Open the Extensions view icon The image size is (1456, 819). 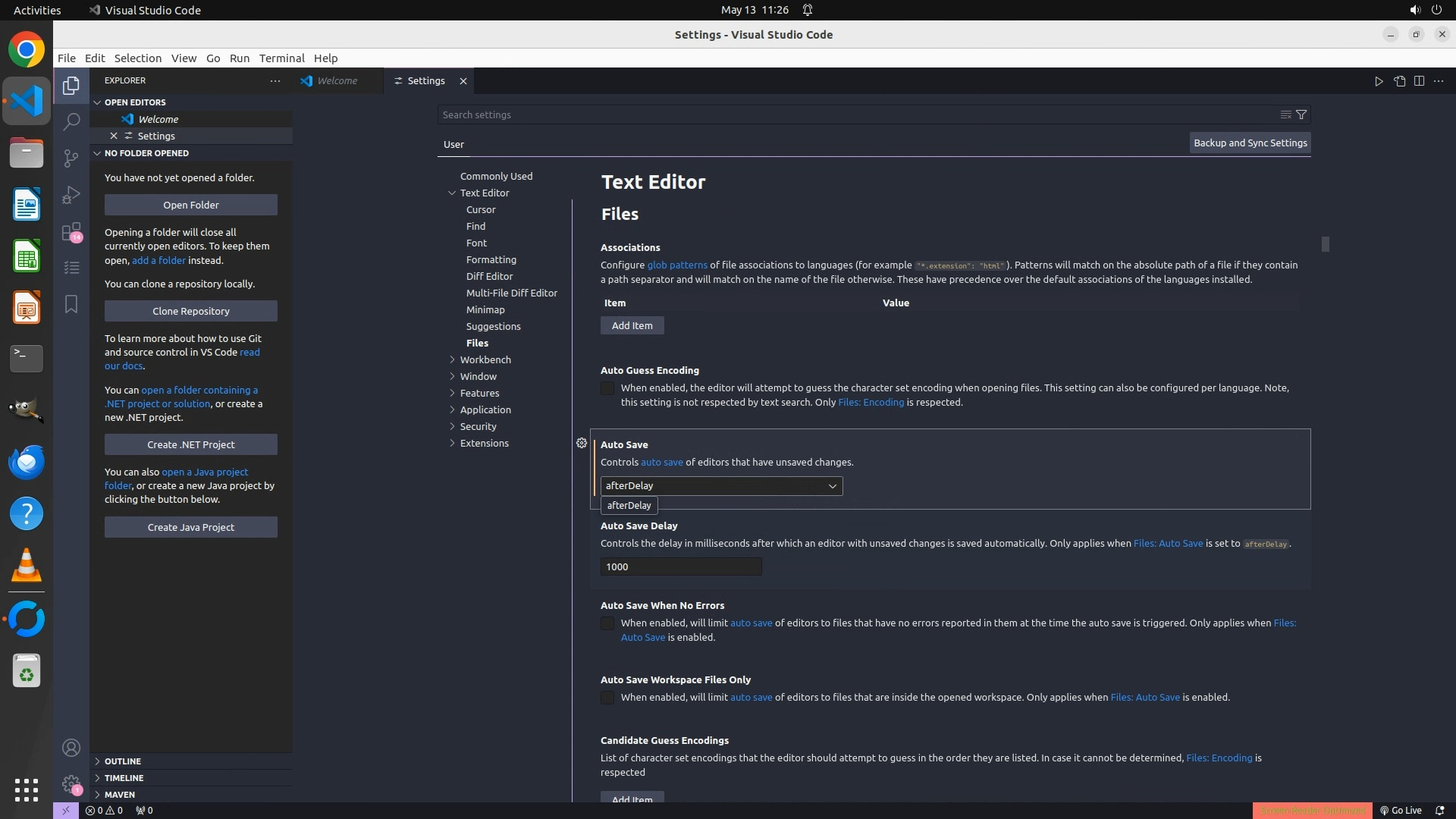coord(71,231)
